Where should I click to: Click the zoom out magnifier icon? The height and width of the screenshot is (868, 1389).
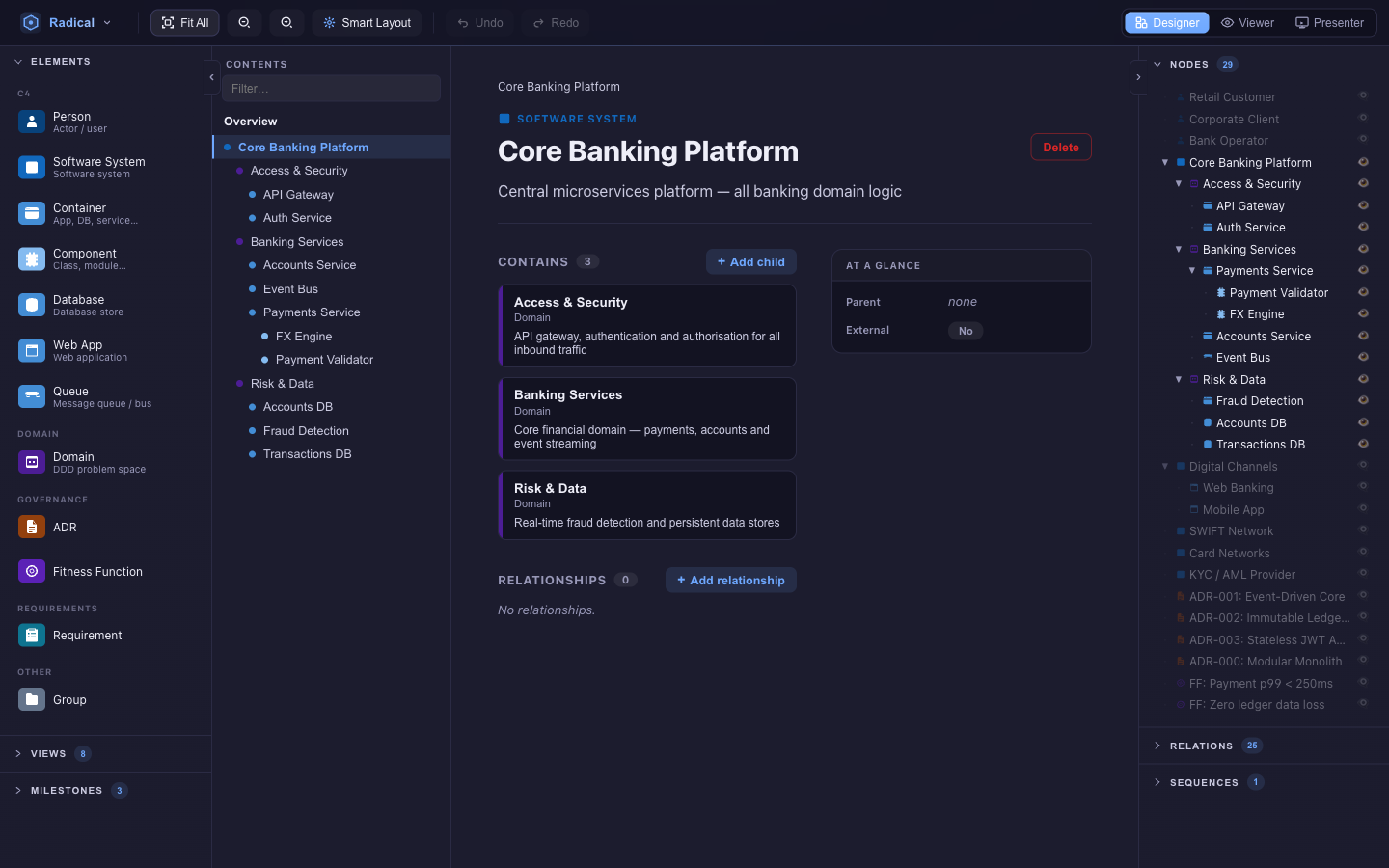(x=245, y=23)
